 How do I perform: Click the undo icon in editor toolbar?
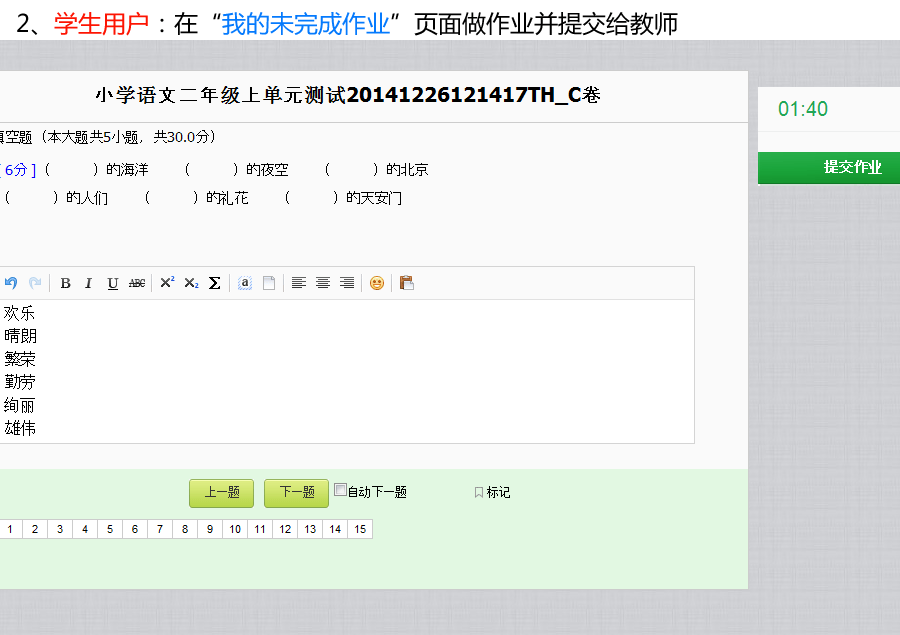(x=12, y=283)
